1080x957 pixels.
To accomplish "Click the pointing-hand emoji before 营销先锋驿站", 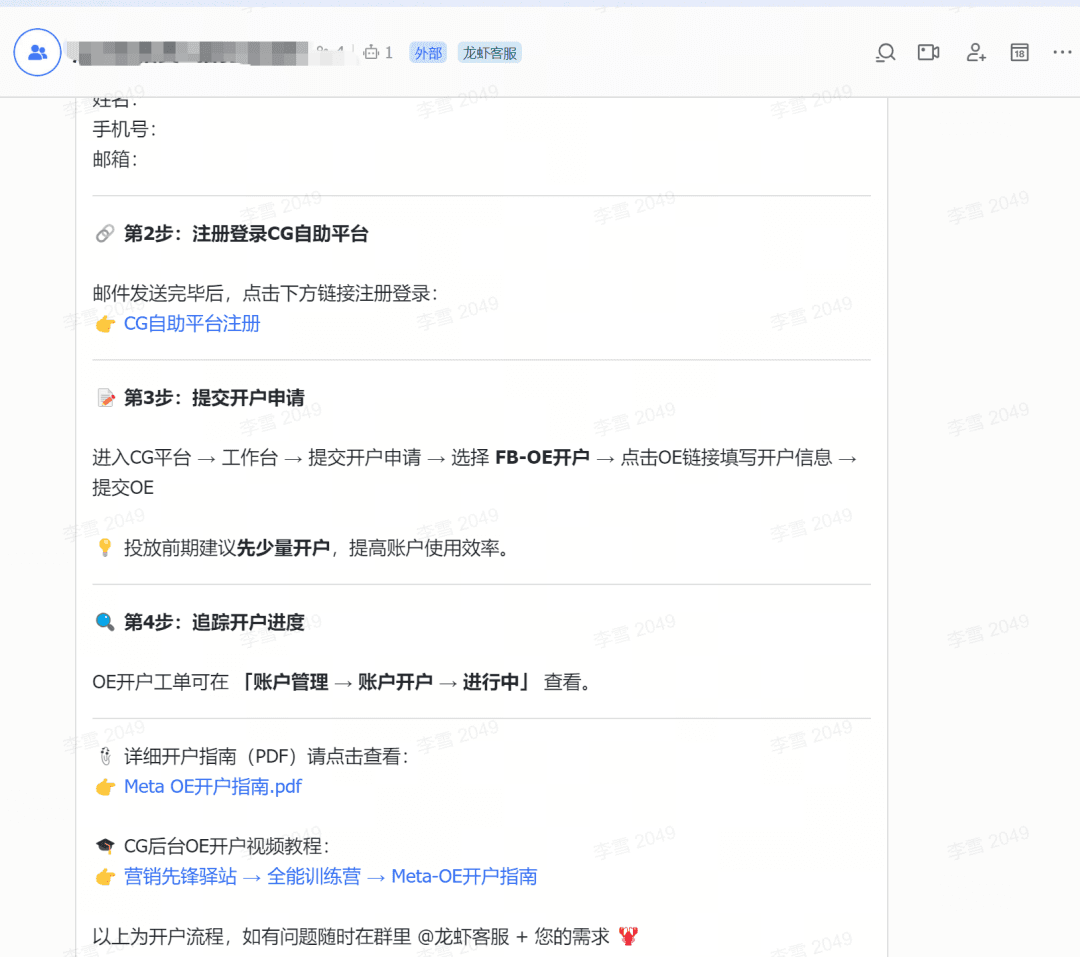I will point(105,876).
